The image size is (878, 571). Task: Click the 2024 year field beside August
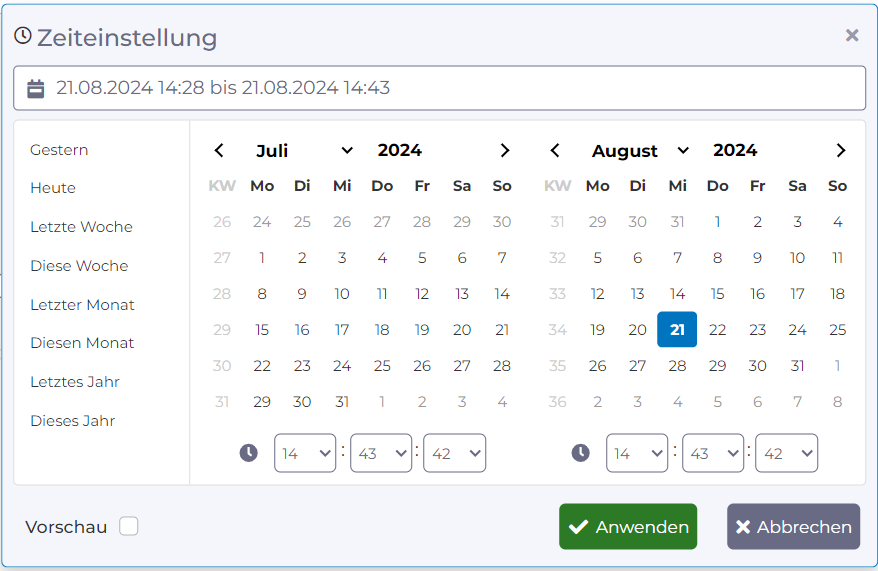click(735, 150)
